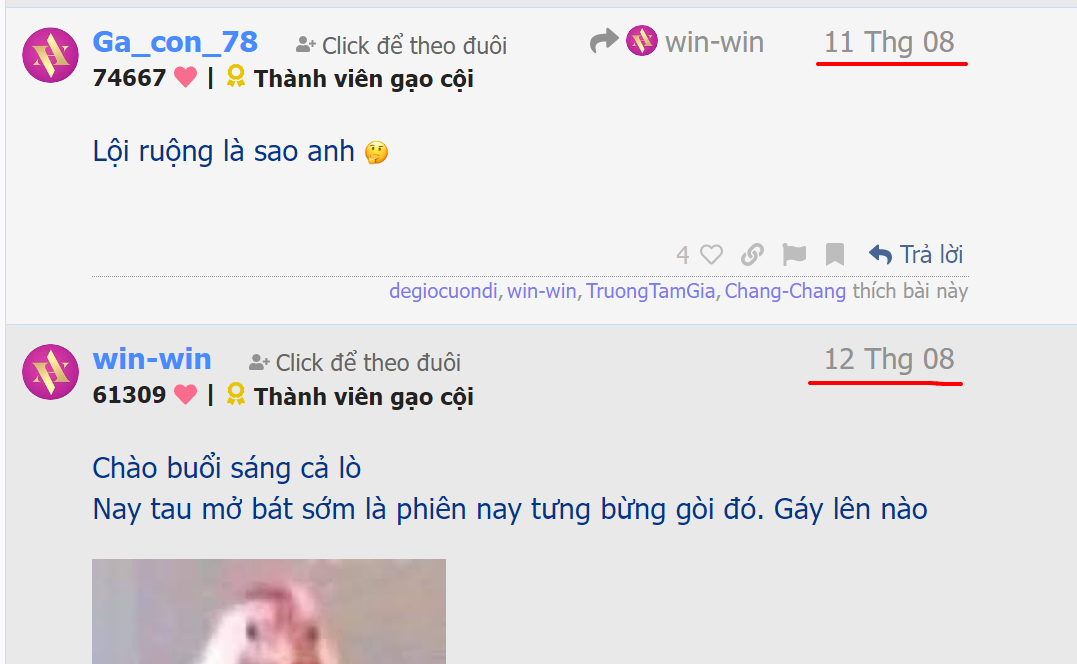Open Ga_con_78 username profile link
Image resolution: width=1077 pixels, height=664 pixels.
[175, 42]
